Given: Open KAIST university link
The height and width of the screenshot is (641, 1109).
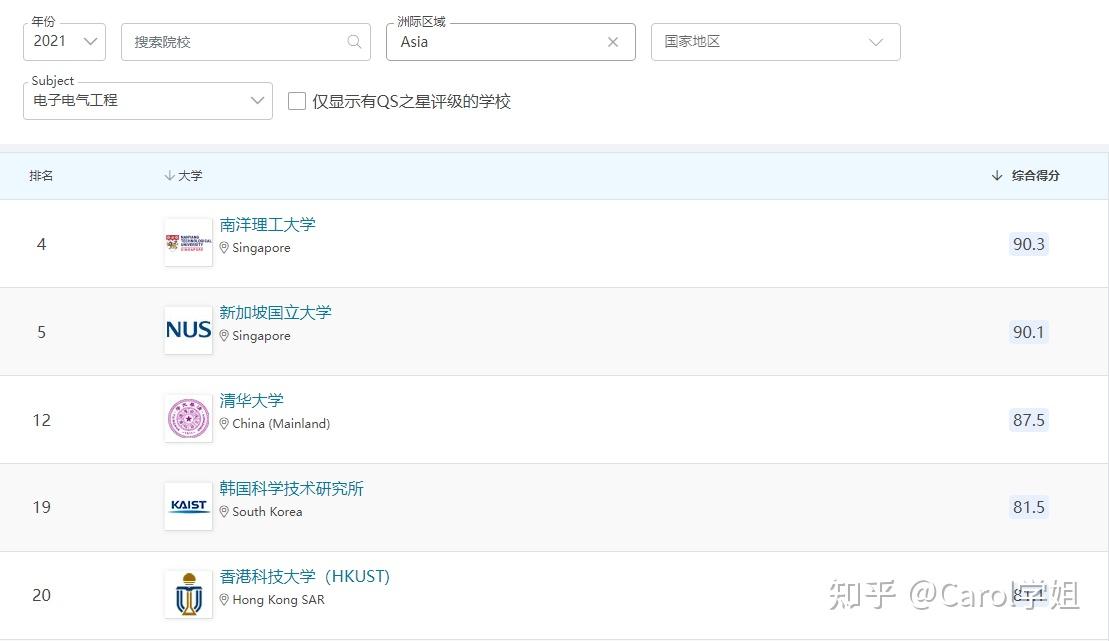Looking at the screenshot, I should click(x=291, y=488).
